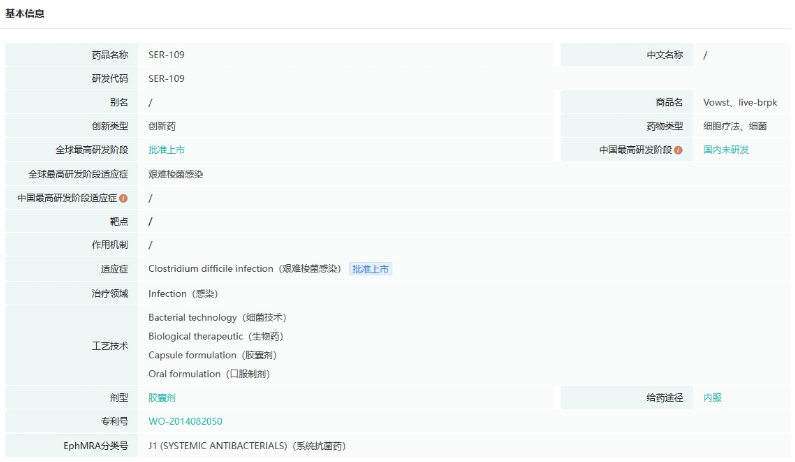Select the 基本信息 section heading

pos(25,14)
